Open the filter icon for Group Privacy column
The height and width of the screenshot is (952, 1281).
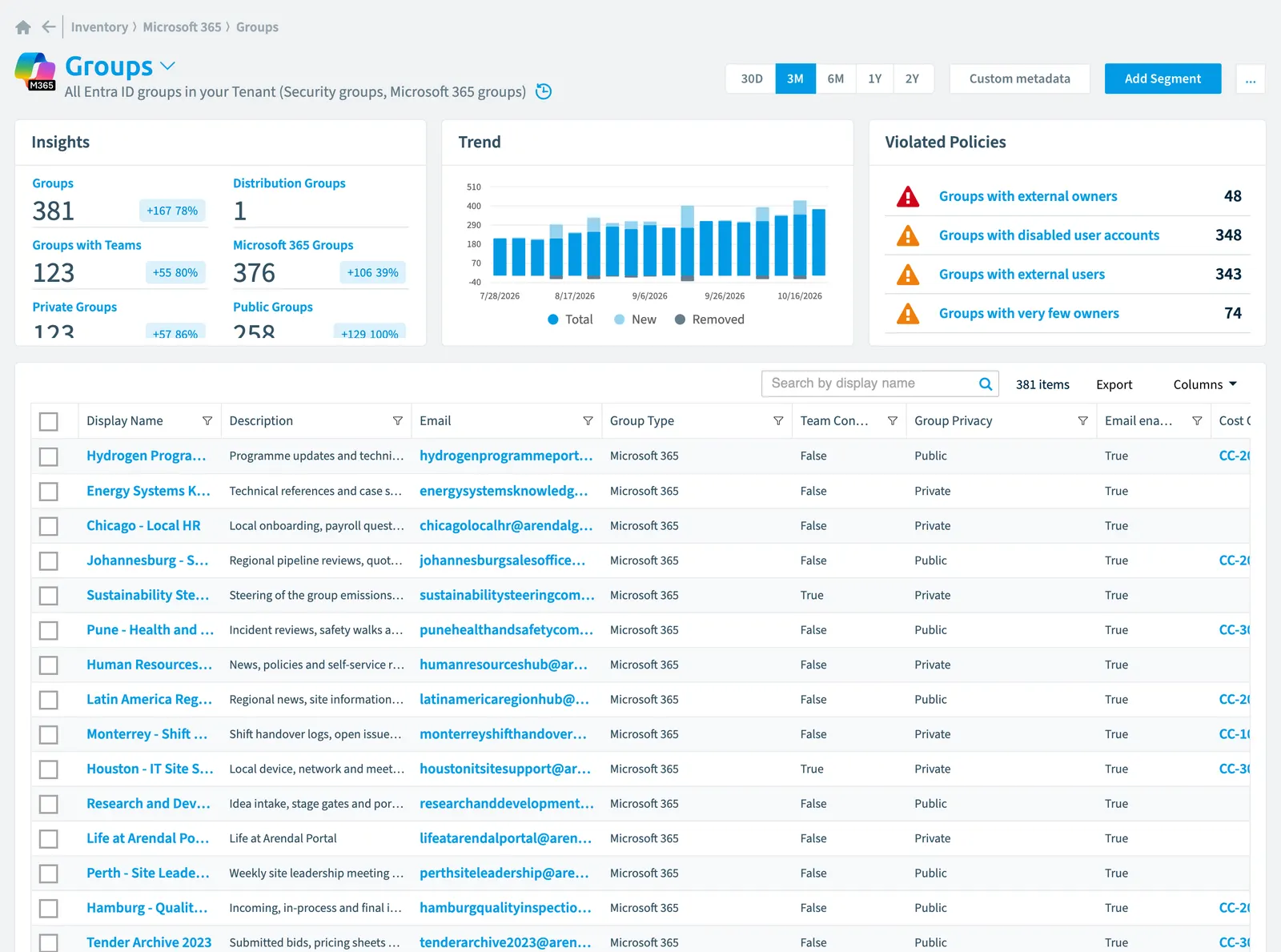(1083, 421)
